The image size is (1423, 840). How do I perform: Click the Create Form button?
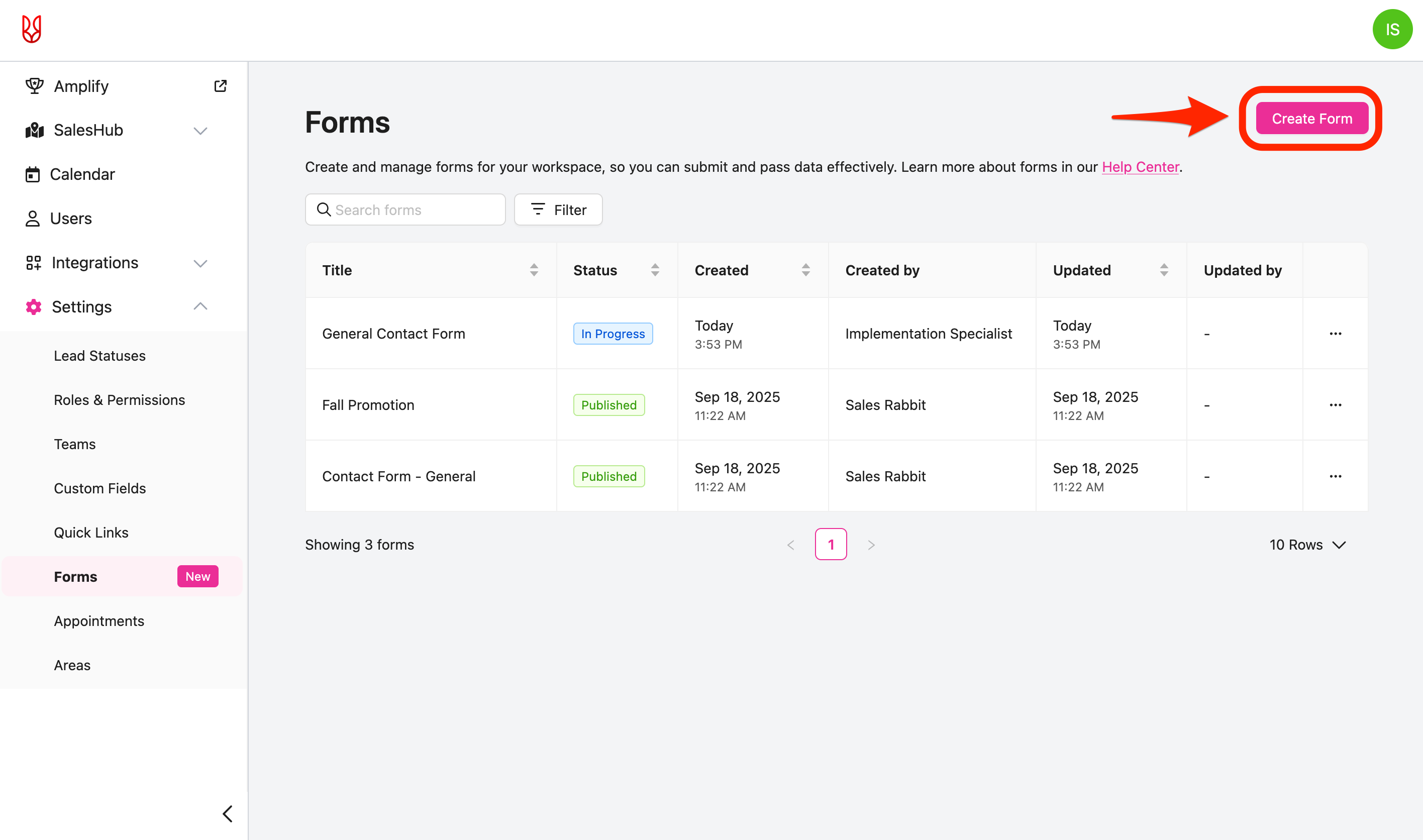[x=1311, y=119]
